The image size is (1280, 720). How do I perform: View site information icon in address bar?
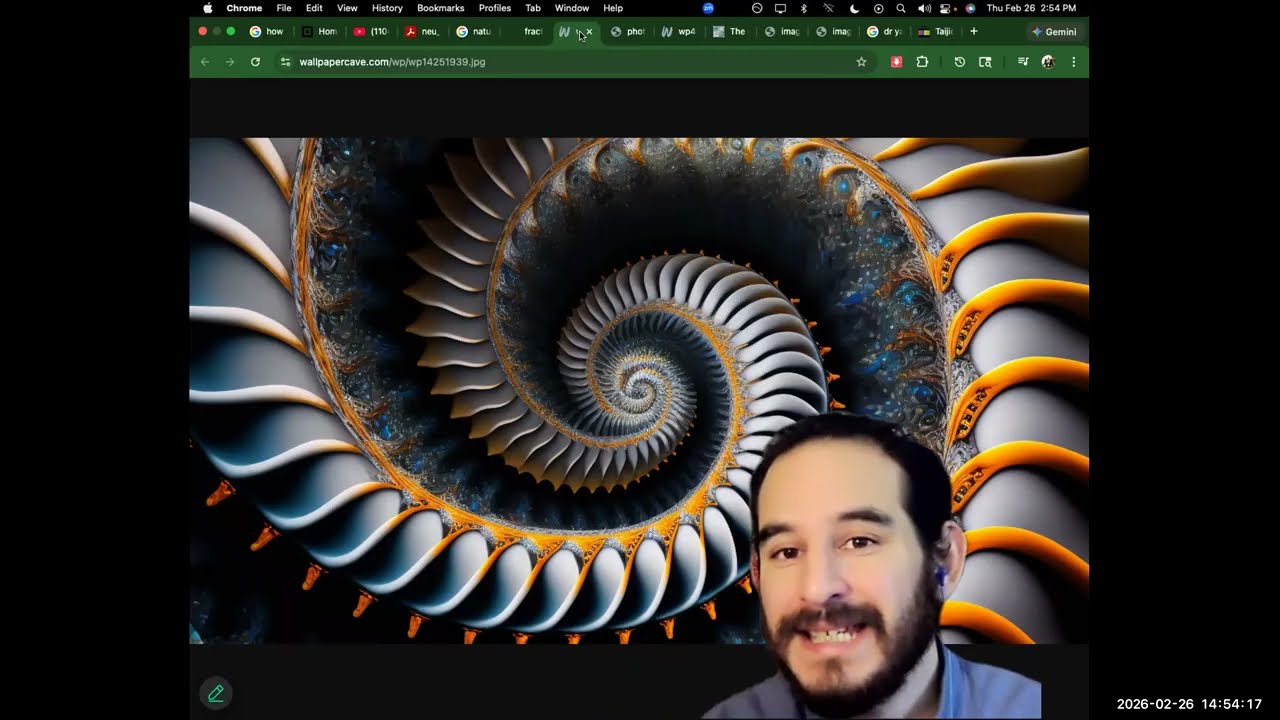[x=285, y=62]
